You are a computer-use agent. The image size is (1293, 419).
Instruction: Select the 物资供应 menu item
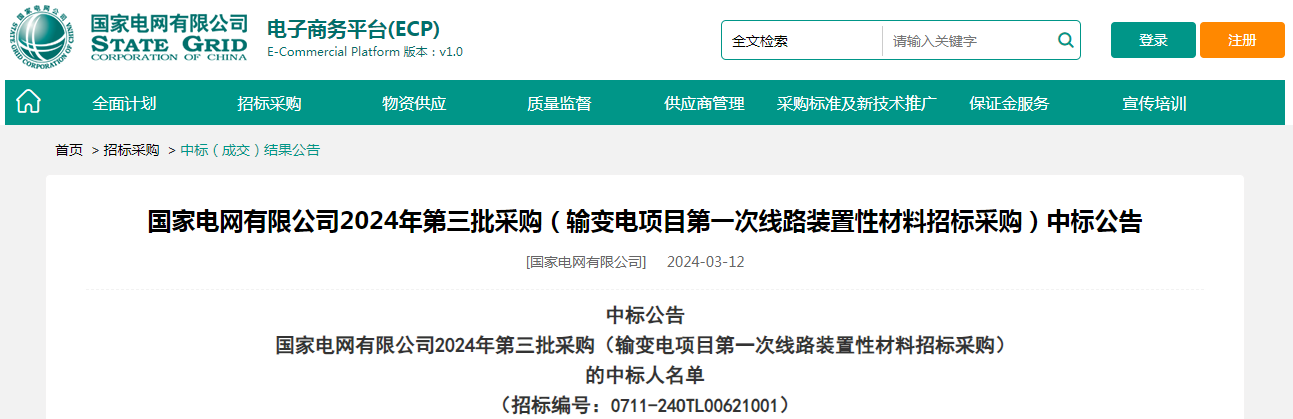[414, 103]
